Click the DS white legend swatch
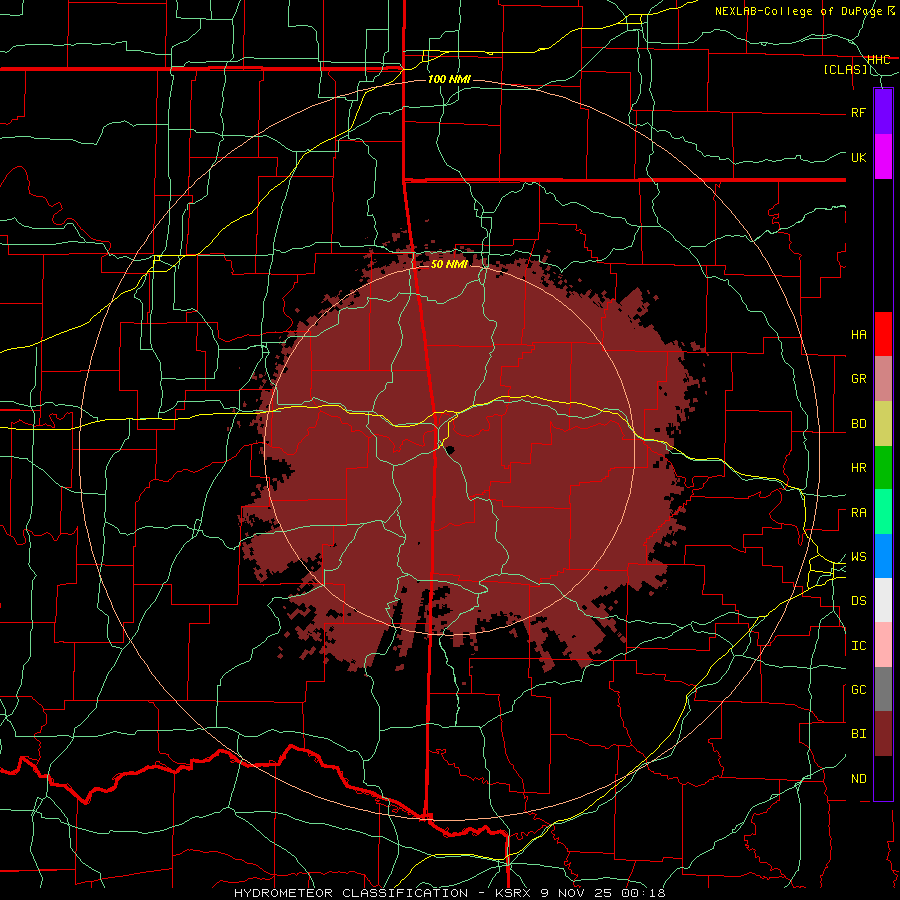 883,600
